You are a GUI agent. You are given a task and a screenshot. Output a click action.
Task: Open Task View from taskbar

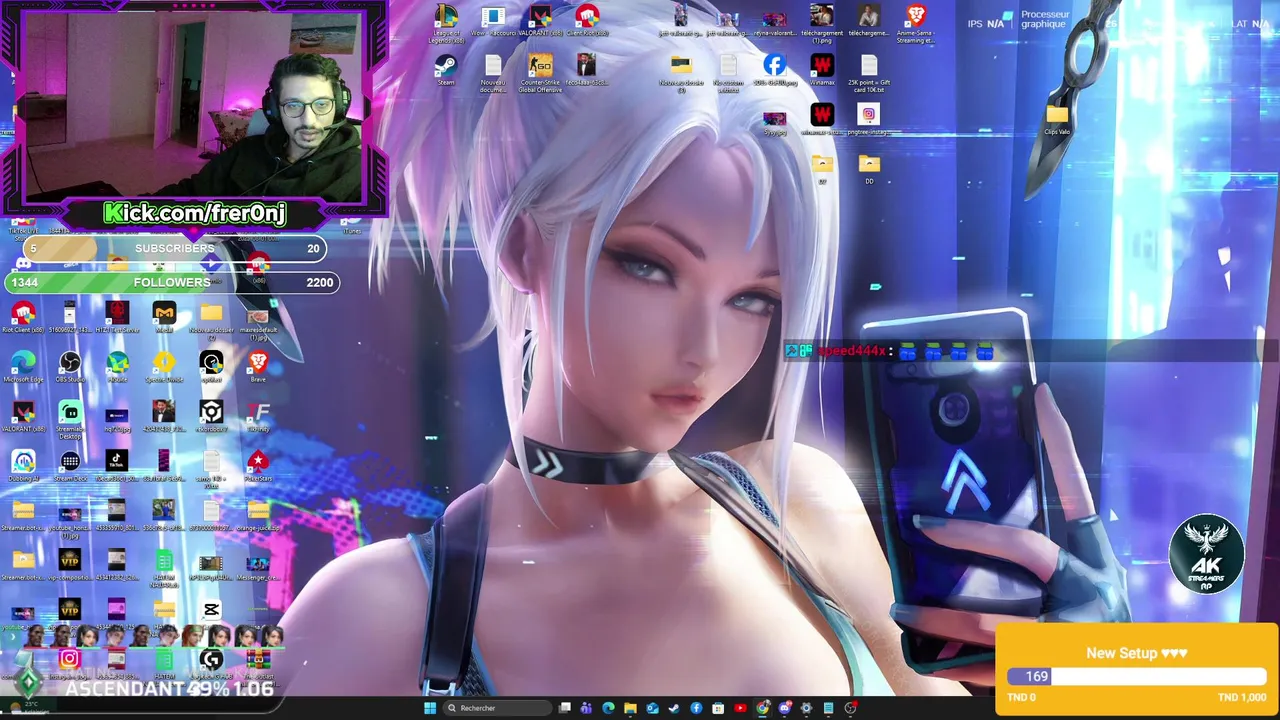(x=564, y=708)
